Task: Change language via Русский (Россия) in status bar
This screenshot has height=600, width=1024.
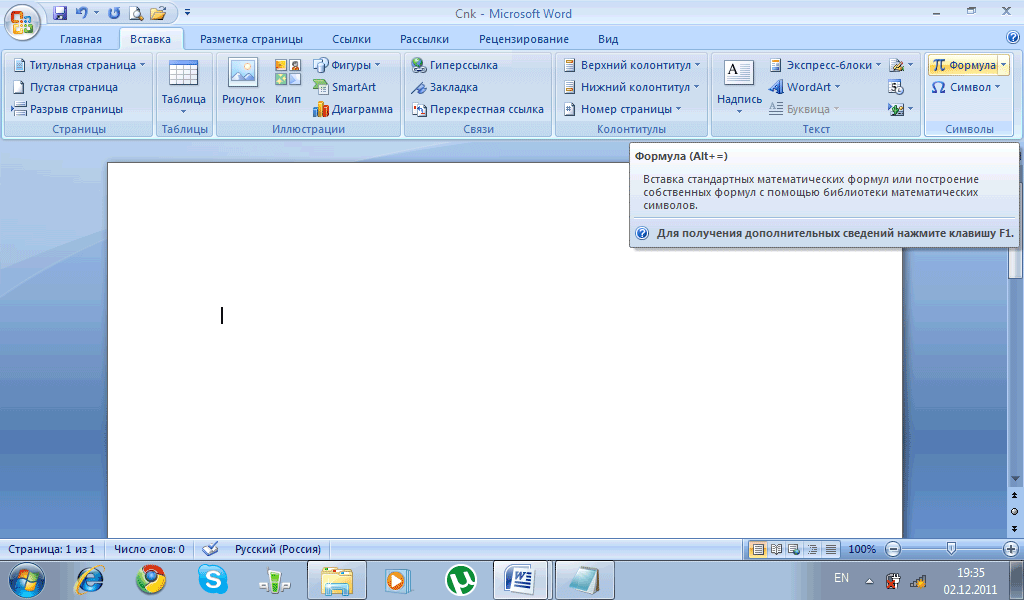Action: click(x=278, y=549)
